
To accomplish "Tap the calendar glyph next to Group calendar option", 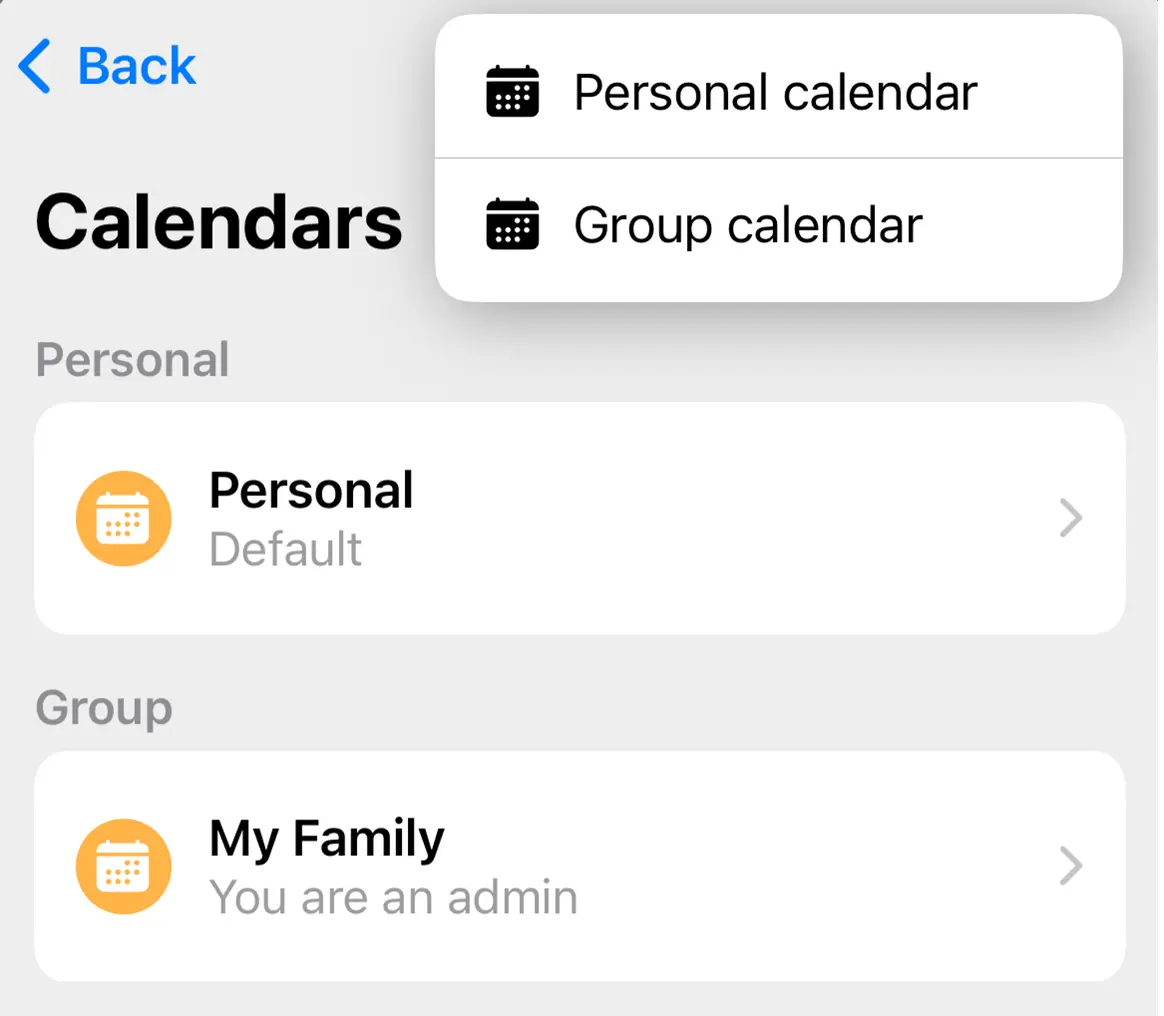I will 512,225.
